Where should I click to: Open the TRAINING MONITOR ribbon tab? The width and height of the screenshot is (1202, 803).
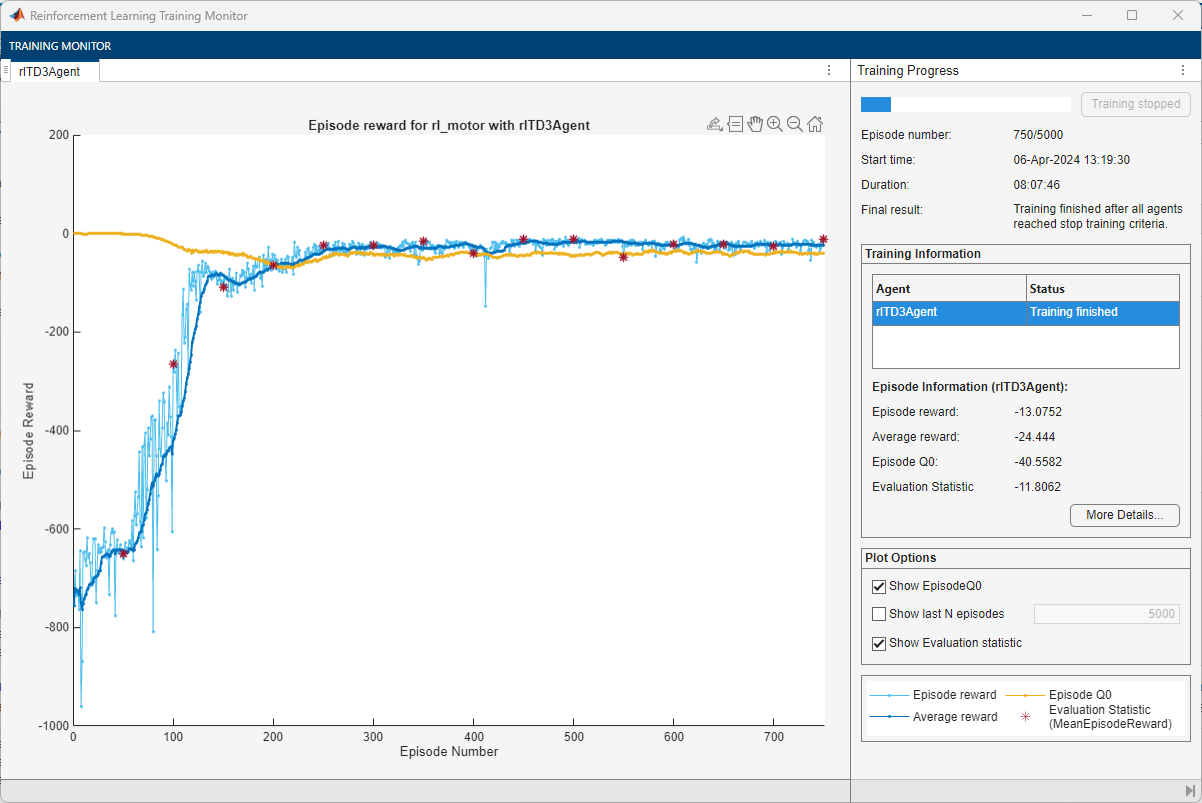coord(60,46)
